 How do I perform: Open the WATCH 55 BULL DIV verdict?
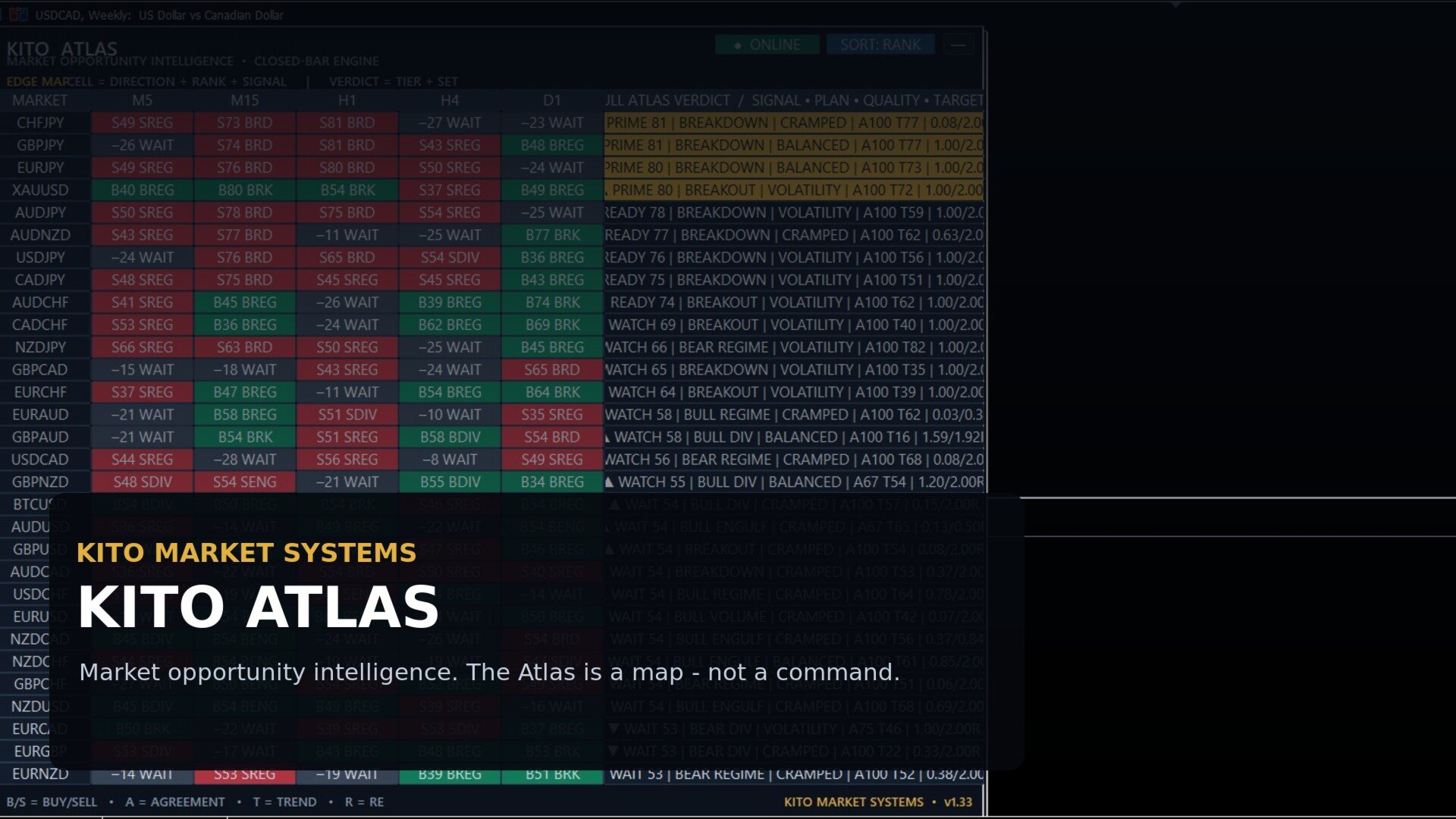(x=794, y=482)
